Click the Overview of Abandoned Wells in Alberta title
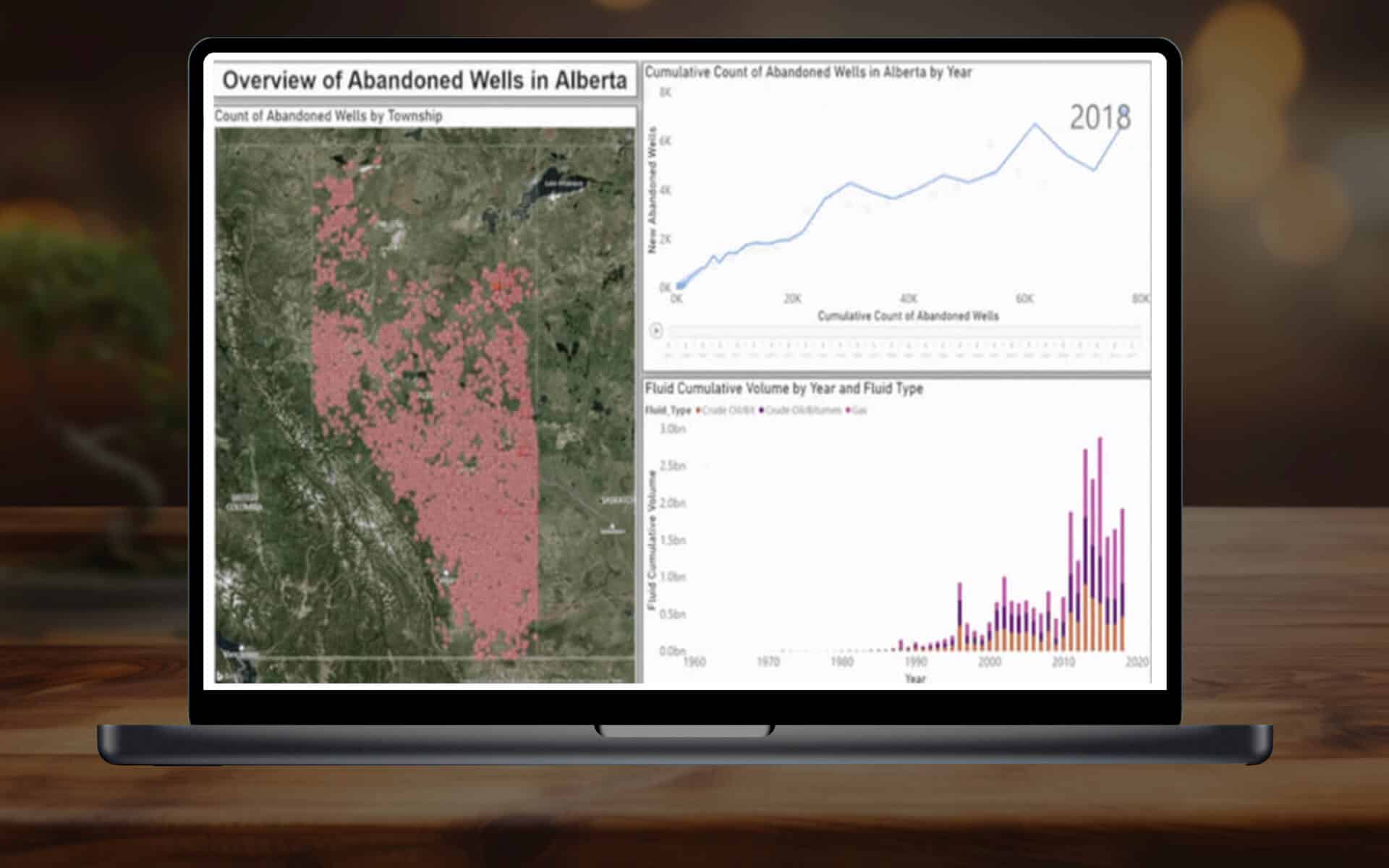 click(424, 80)
